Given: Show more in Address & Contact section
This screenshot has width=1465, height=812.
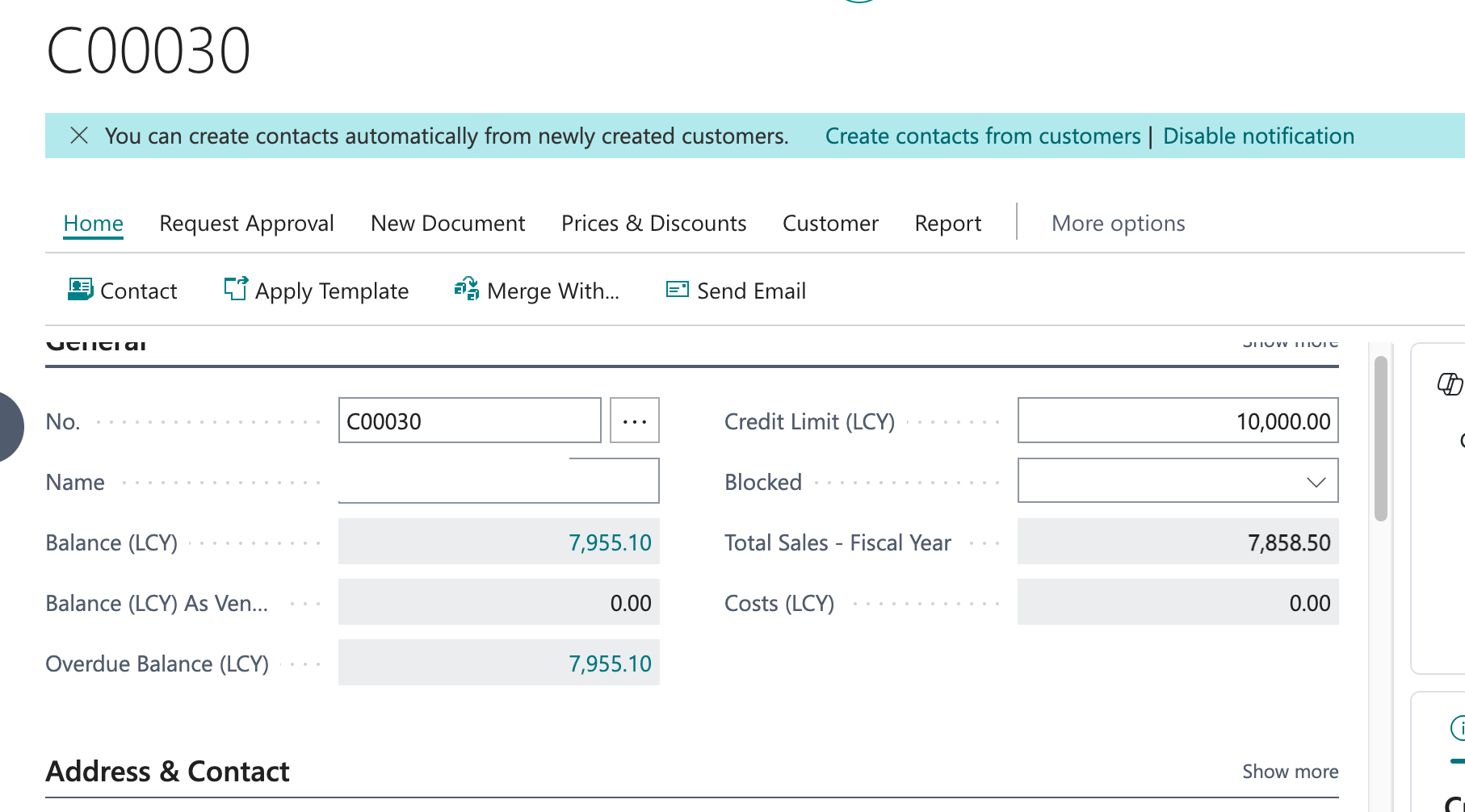Looking at the screenshot, I should pyautogui.click(x=1290, y=772).
